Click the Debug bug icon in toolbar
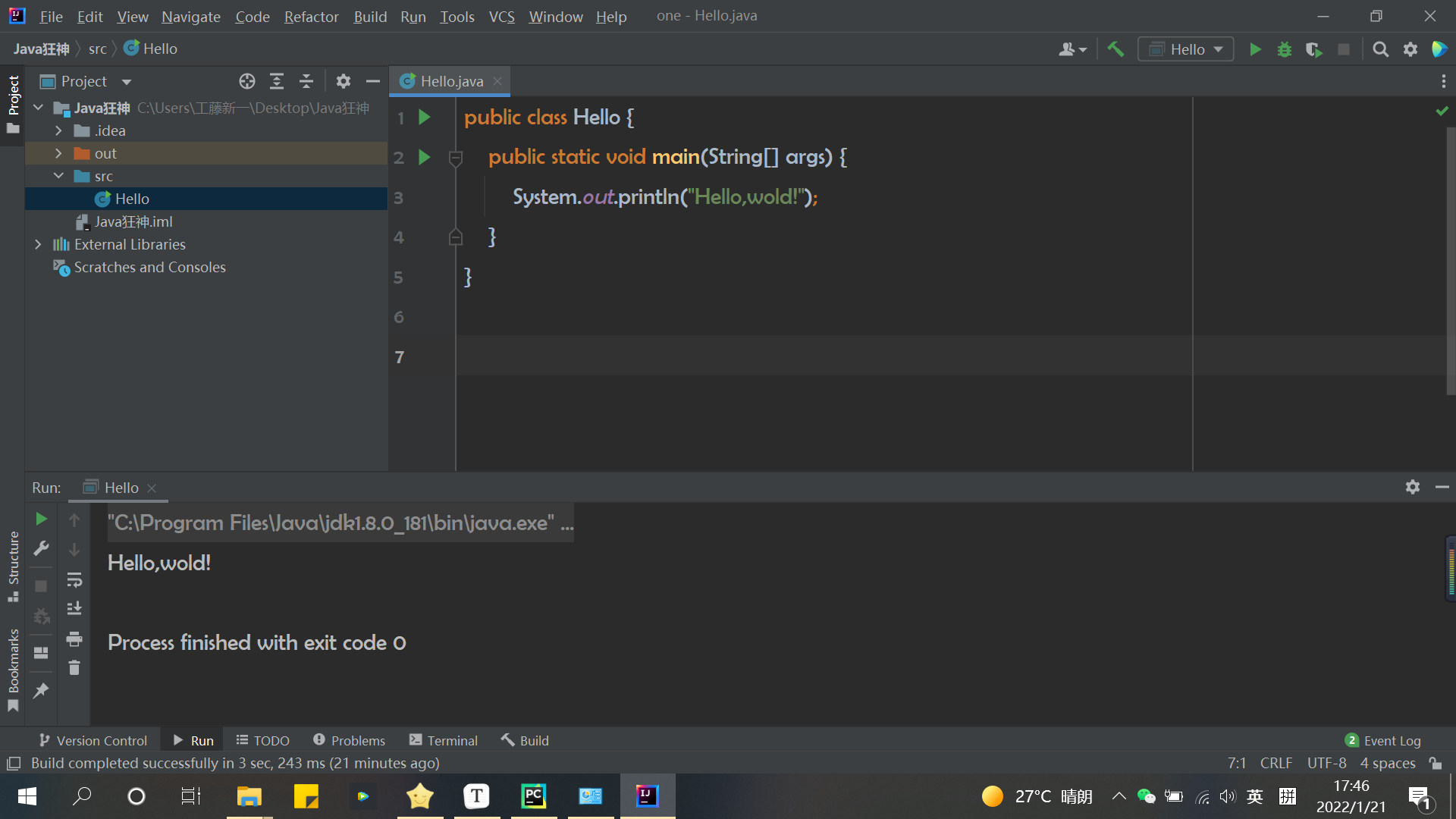This screenshot has height=819, width=1456. click(1284, 49)
